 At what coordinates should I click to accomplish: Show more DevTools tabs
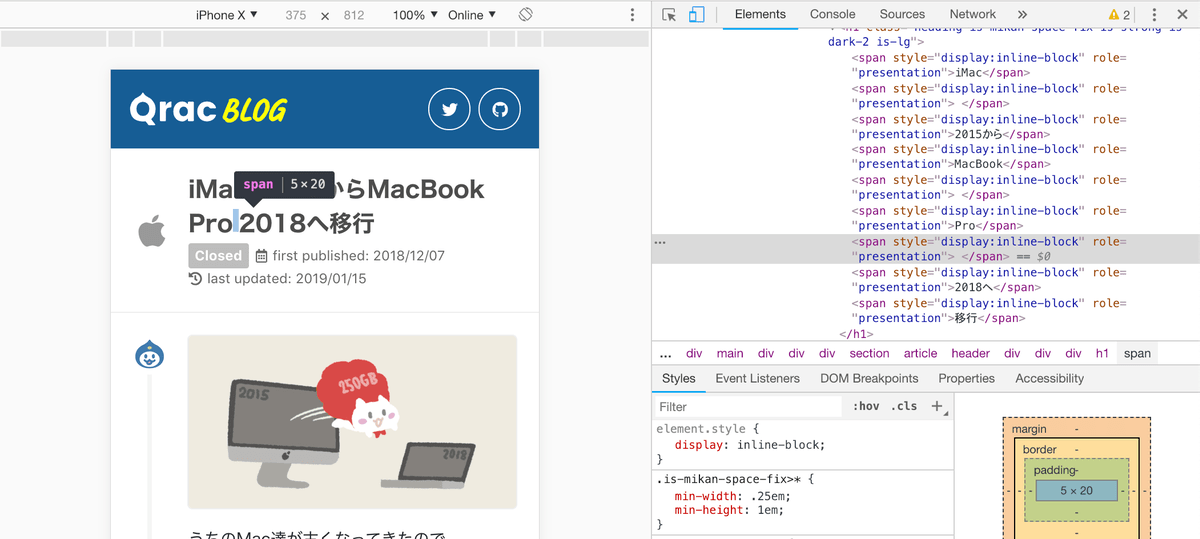coord(1022,15)
